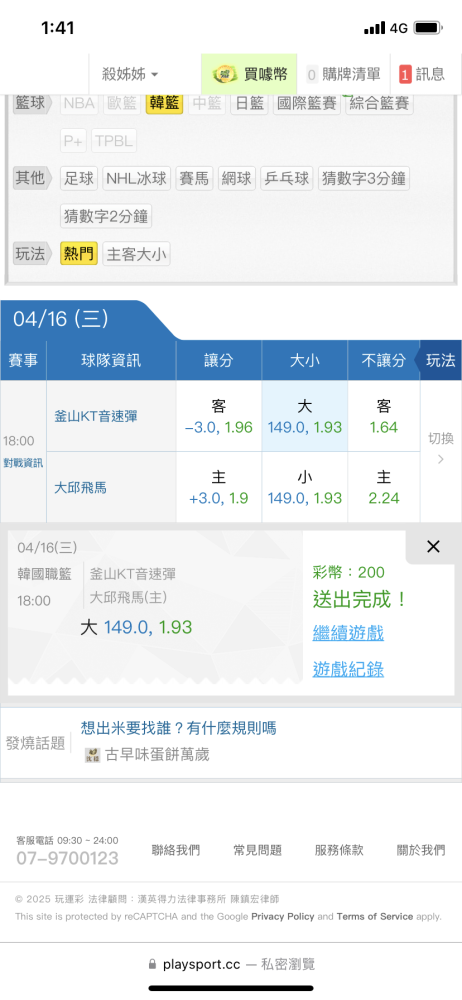This screenshot has width=462, height=1000.
Task: Tap the 買噱幣 coin button
Action: click(249, 75)
